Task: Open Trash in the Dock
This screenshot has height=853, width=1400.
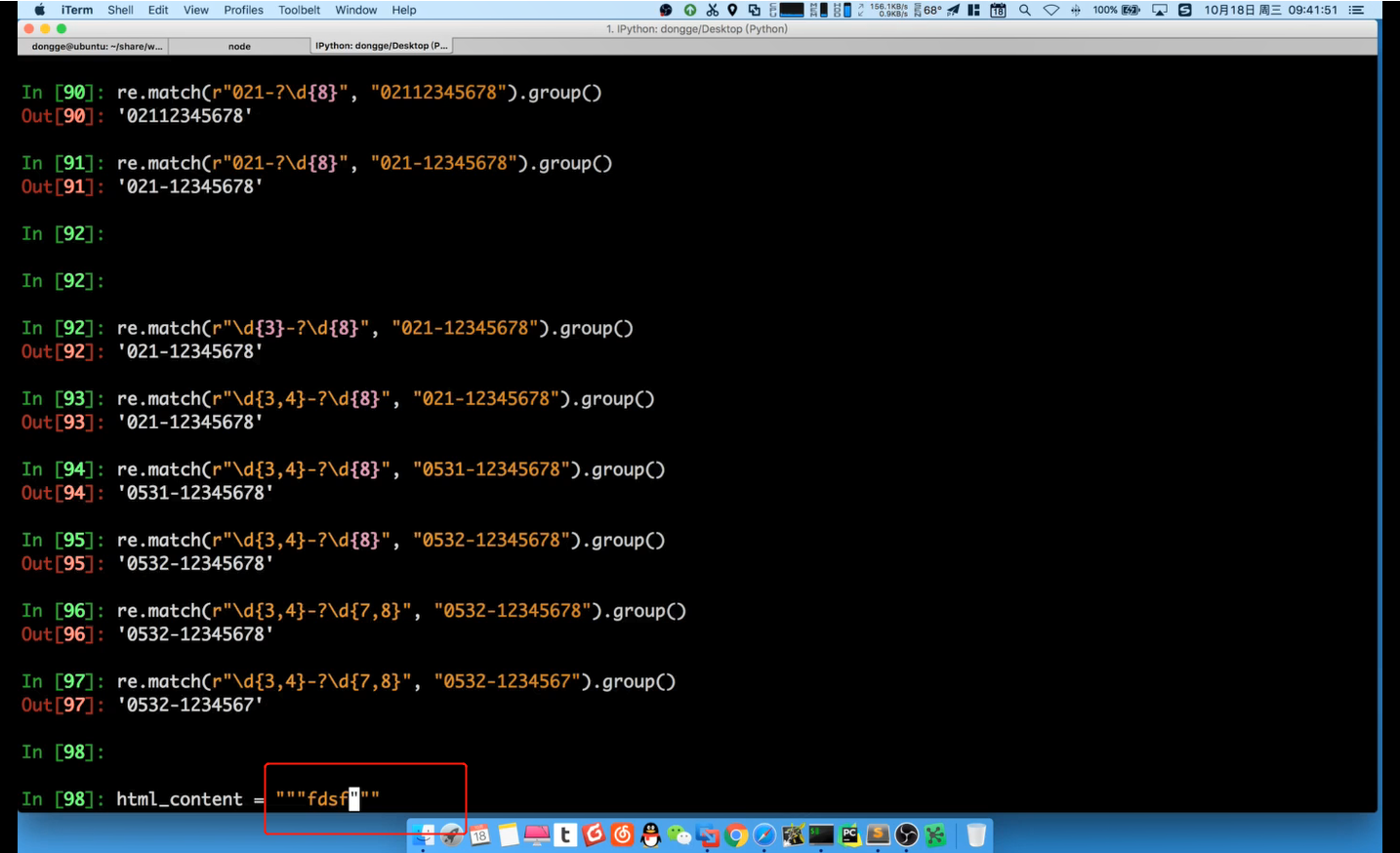Action: click(x=976, y=834)
